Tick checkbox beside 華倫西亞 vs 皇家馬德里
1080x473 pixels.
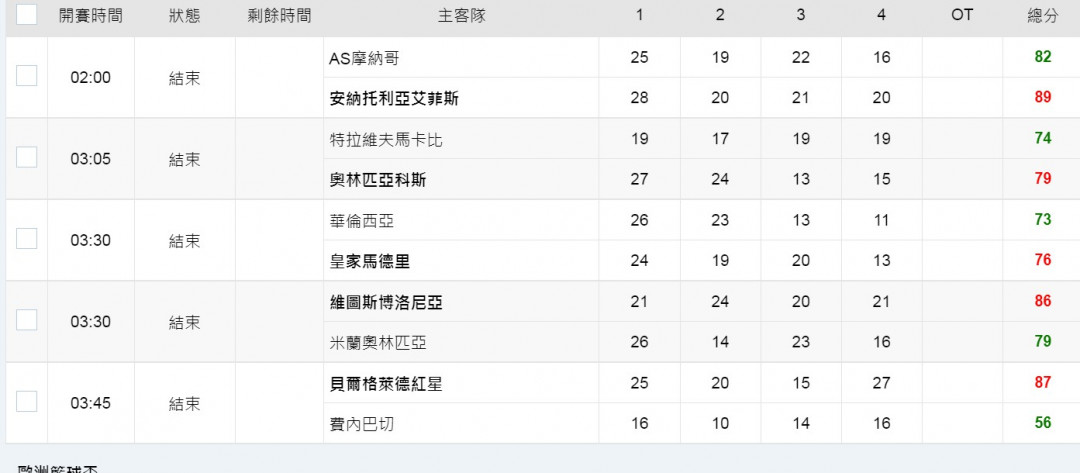click(26, 238)
